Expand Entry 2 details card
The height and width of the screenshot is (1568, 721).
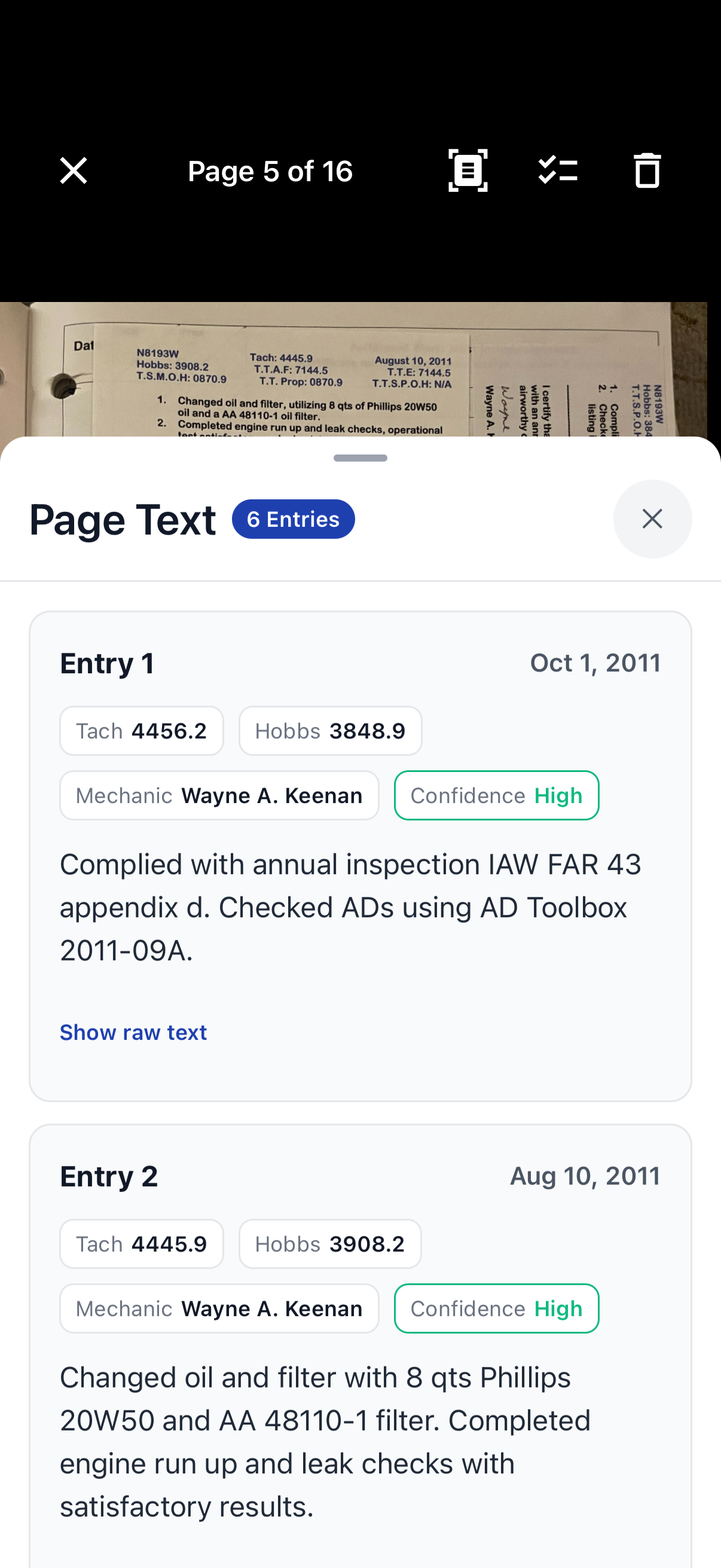(x=360, y=1339)
